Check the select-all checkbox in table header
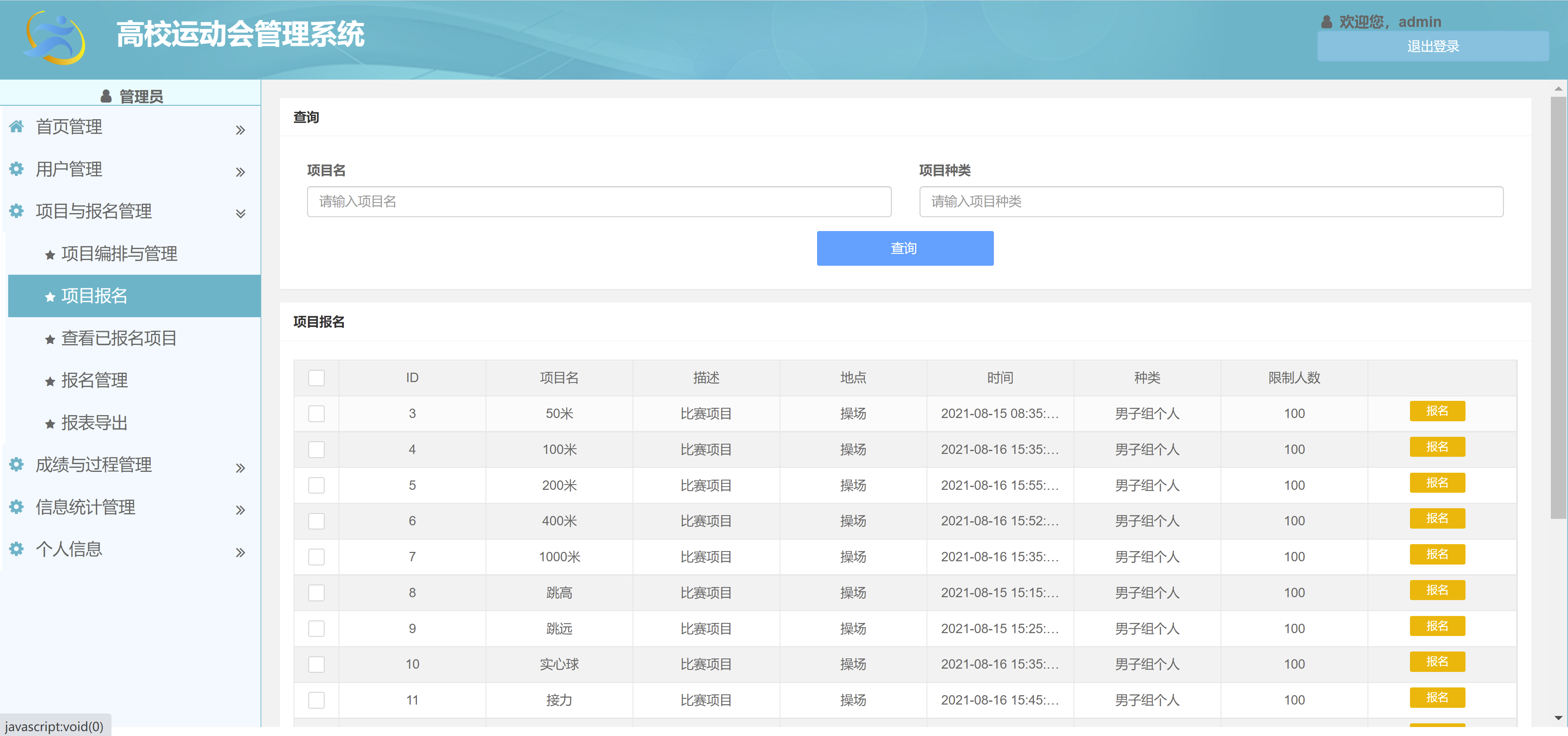Image resolution: width=1568 pixels, height=736 pixels. point(316,378)
